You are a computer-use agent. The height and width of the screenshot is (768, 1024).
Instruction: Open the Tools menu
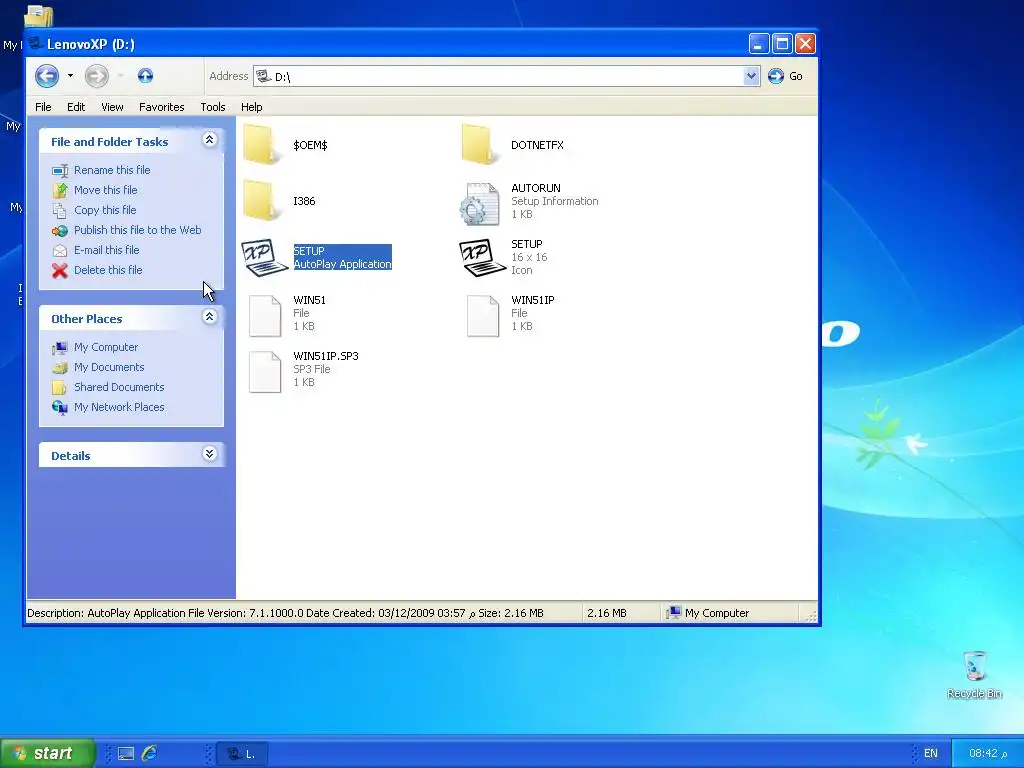point(213,107)
